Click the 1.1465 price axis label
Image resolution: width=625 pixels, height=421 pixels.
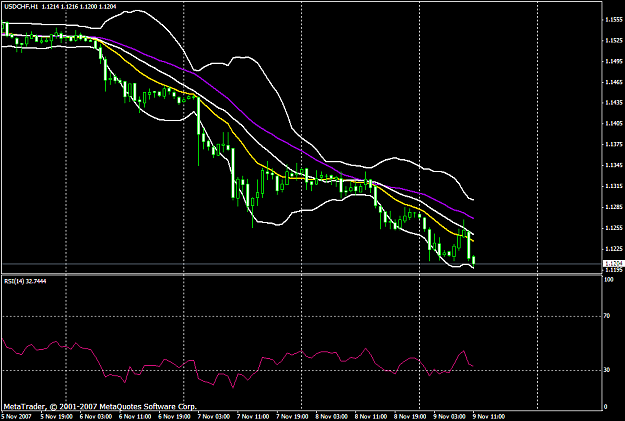614,82
